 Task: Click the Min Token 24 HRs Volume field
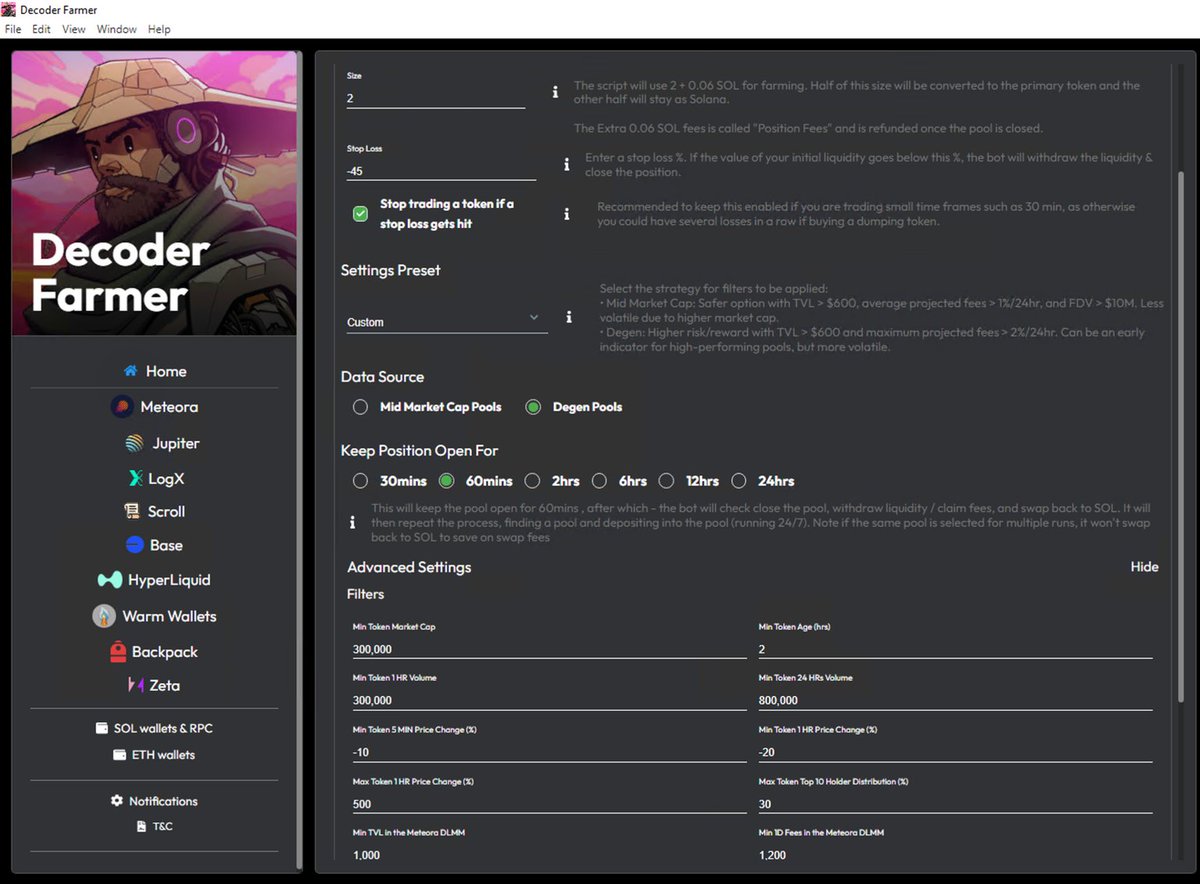click(x=955, y=700)
